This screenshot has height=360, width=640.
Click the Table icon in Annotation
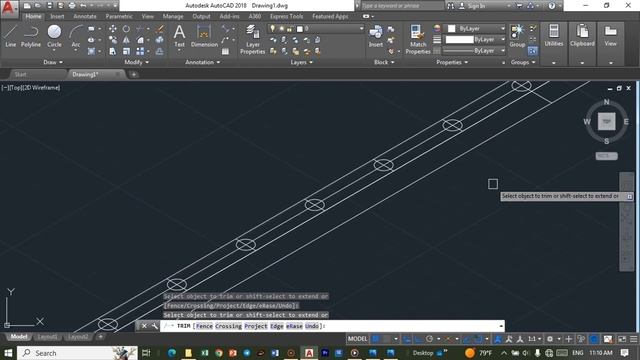point(225,51)
